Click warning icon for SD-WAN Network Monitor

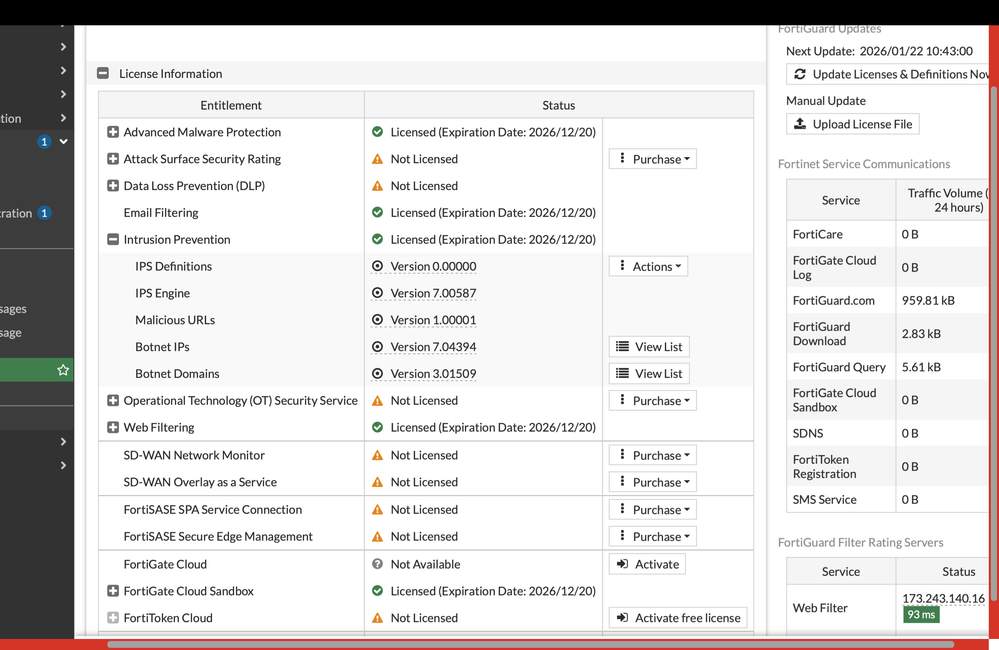pos(377,455)
